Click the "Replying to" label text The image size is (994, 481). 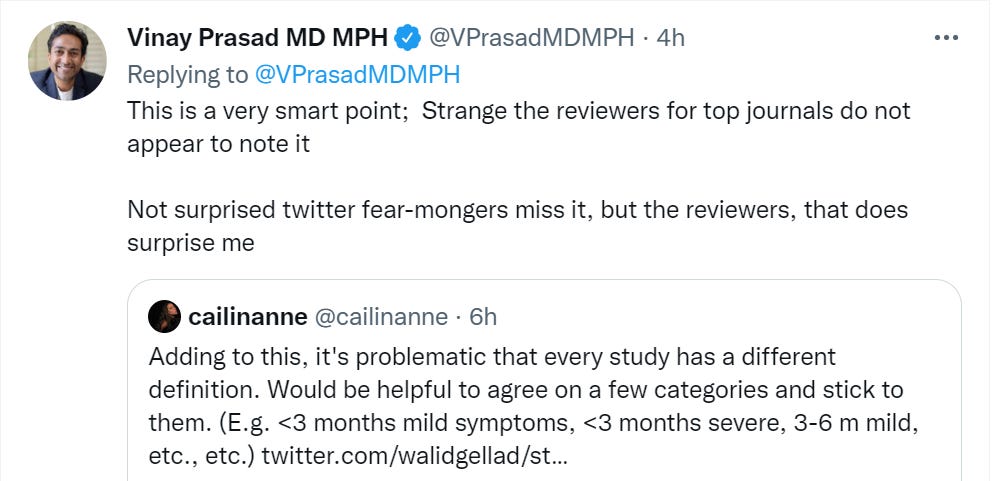(x=187, y=74)
